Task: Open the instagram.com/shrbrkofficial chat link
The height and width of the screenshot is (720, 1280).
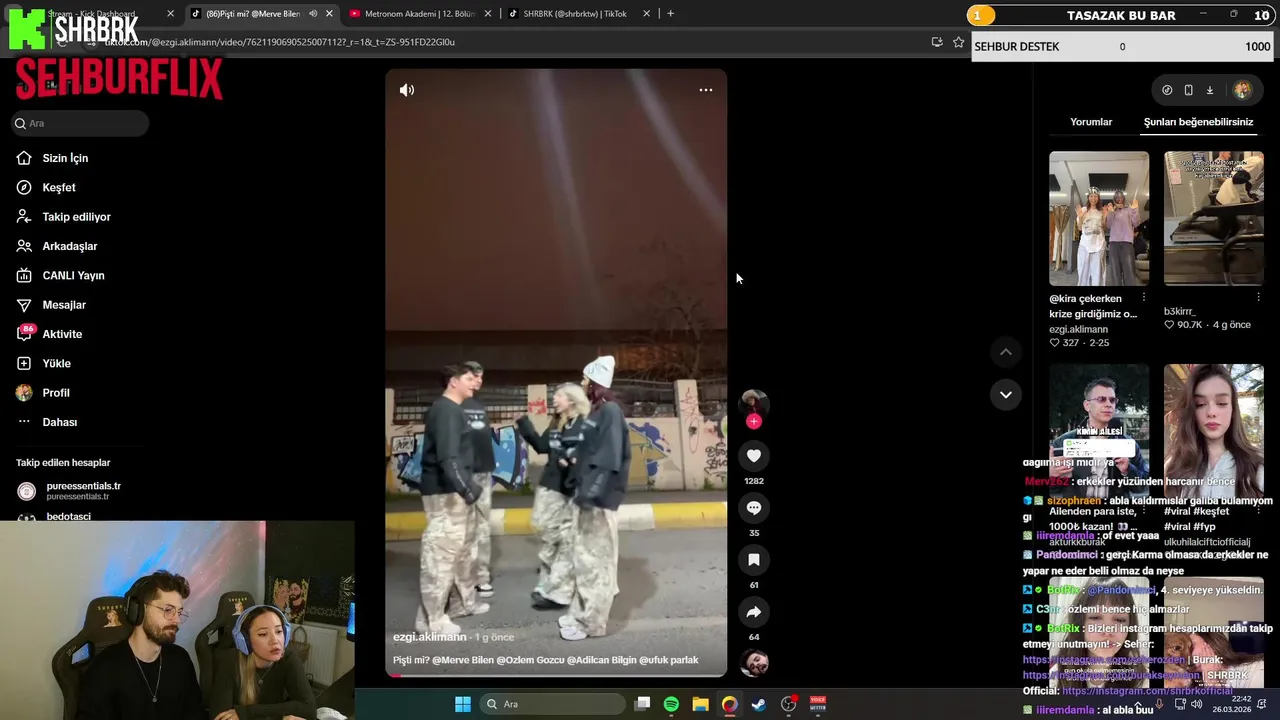Action: tap(1147, 691)
